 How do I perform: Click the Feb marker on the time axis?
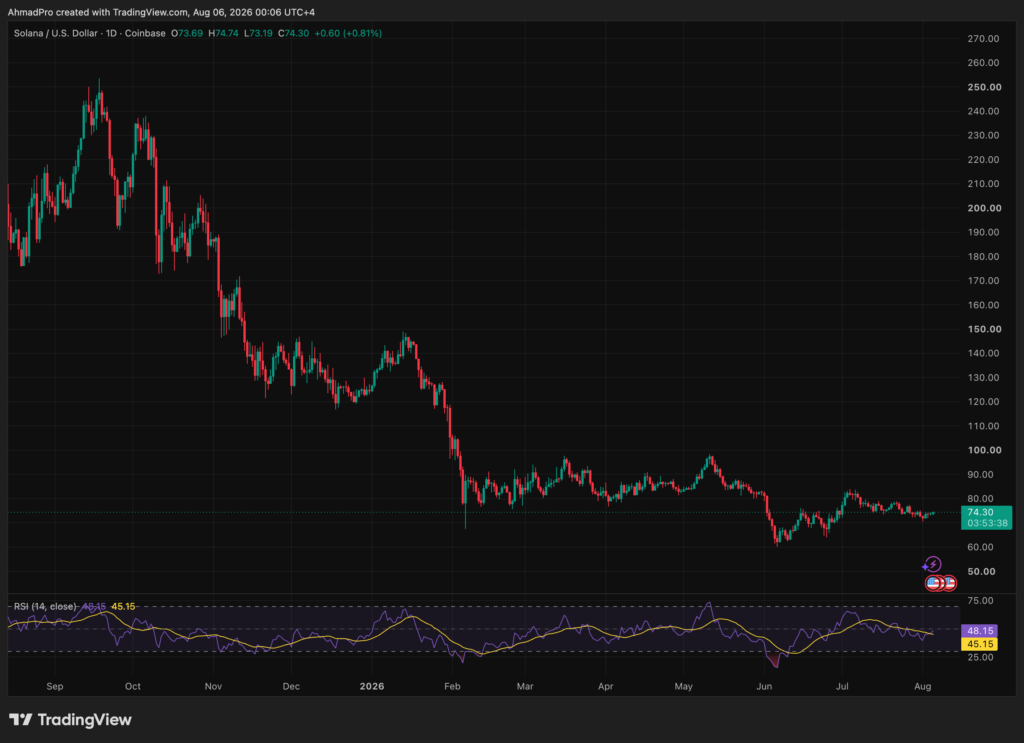pyautogui.click(x=452, y=686)
